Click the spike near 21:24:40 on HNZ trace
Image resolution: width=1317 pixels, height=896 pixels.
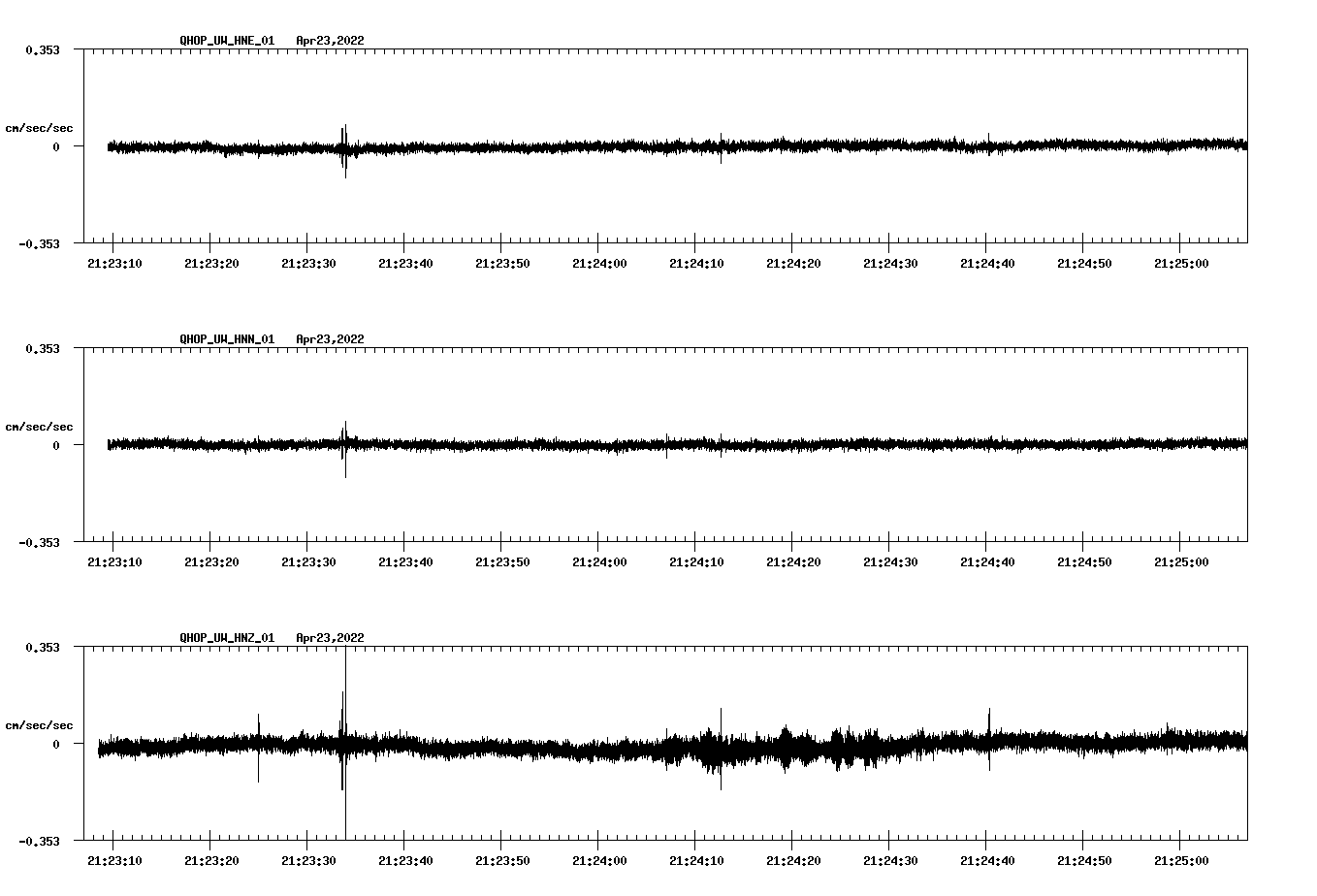pos(989,739)
